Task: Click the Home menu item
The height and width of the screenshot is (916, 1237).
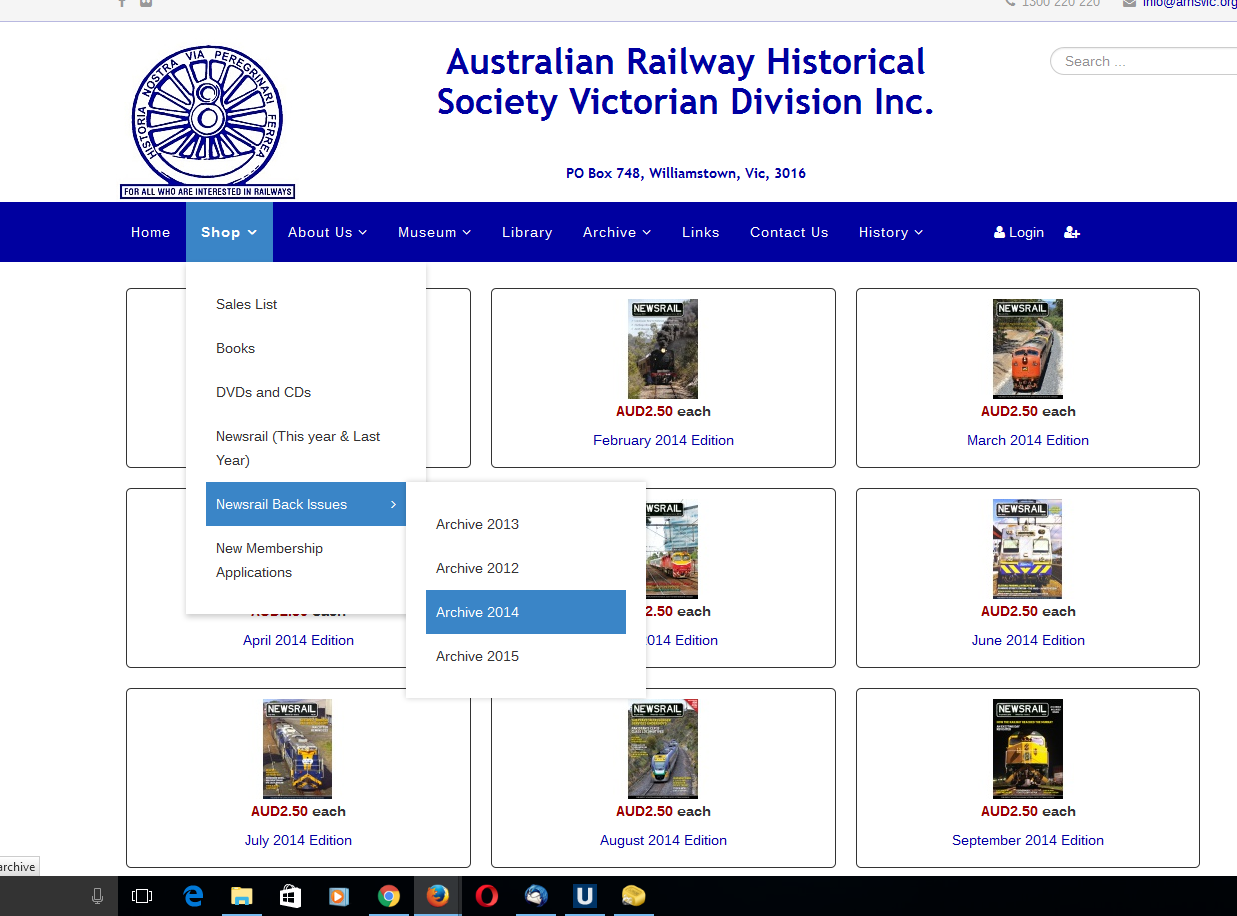Action: 151,232
